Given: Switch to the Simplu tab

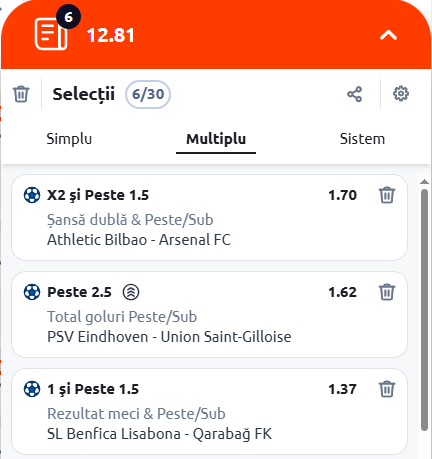Looking at the screenshot, I should [x=69, y=139].
